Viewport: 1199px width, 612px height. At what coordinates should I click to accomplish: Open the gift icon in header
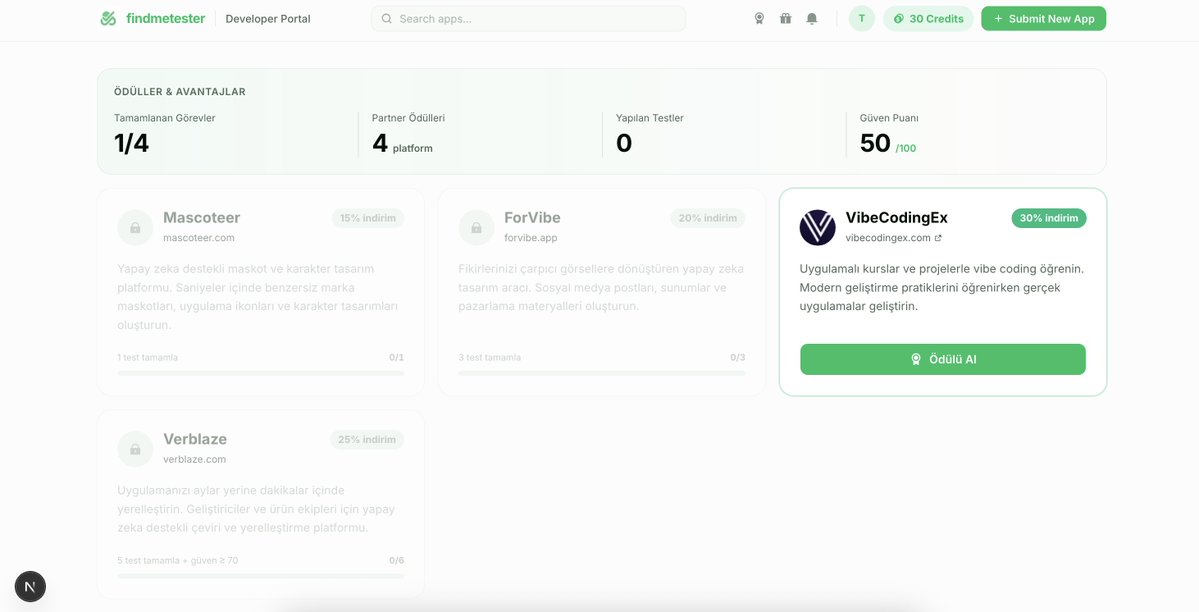tap(785, 18)
